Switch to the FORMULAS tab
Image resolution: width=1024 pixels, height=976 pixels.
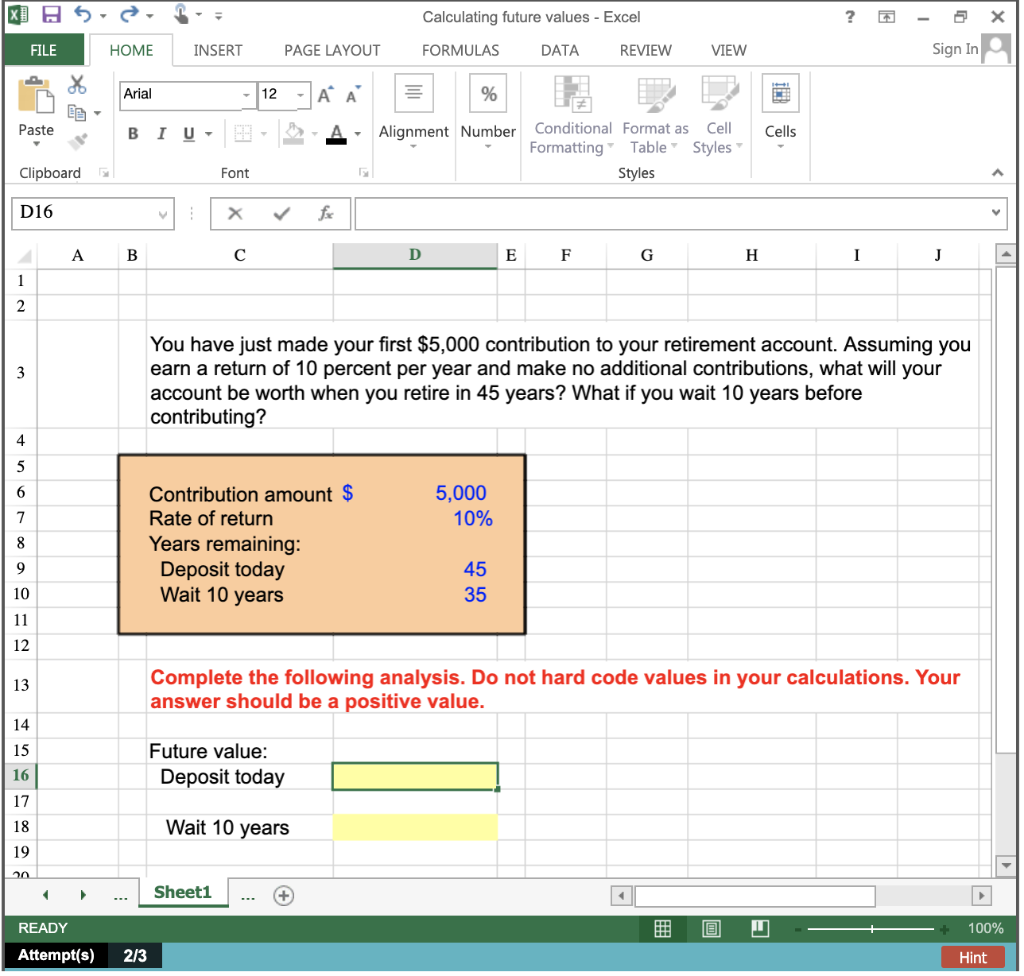460,50
